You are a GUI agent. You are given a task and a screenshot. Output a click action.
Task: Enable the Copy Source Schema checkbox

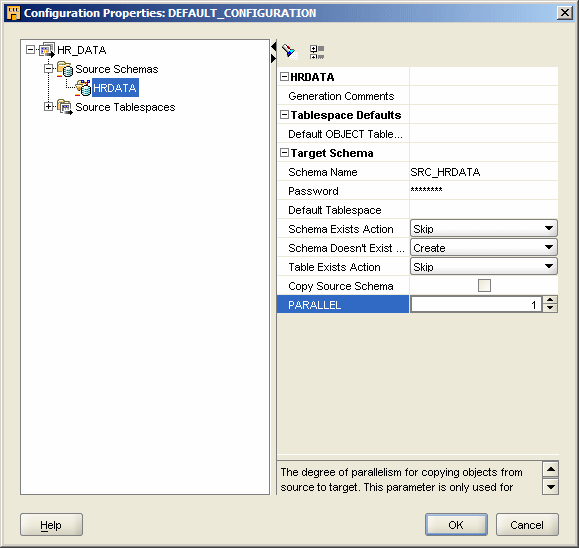pos(484,285)
